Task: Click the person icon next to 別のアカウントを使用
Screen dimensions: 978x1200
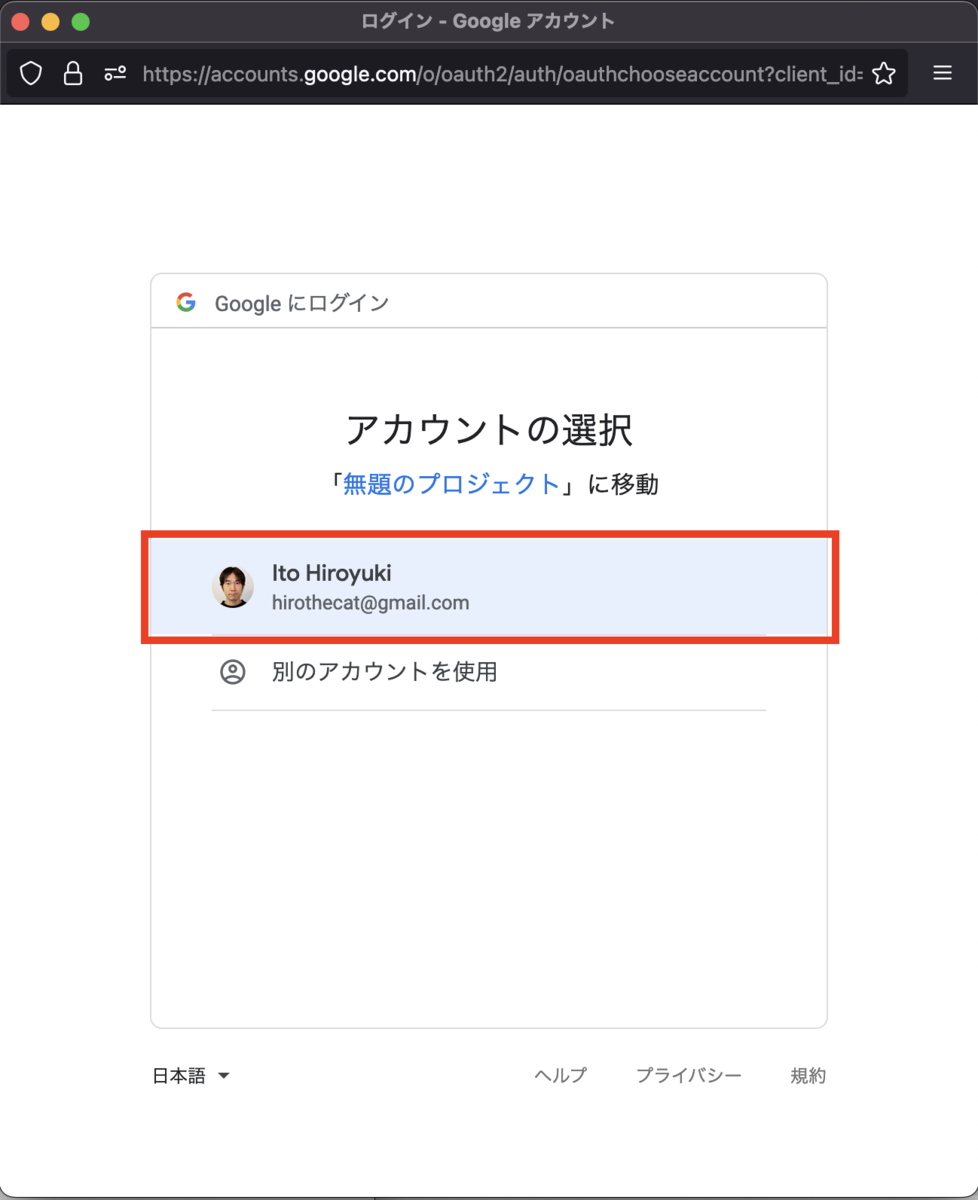Action: click(233, 672)
